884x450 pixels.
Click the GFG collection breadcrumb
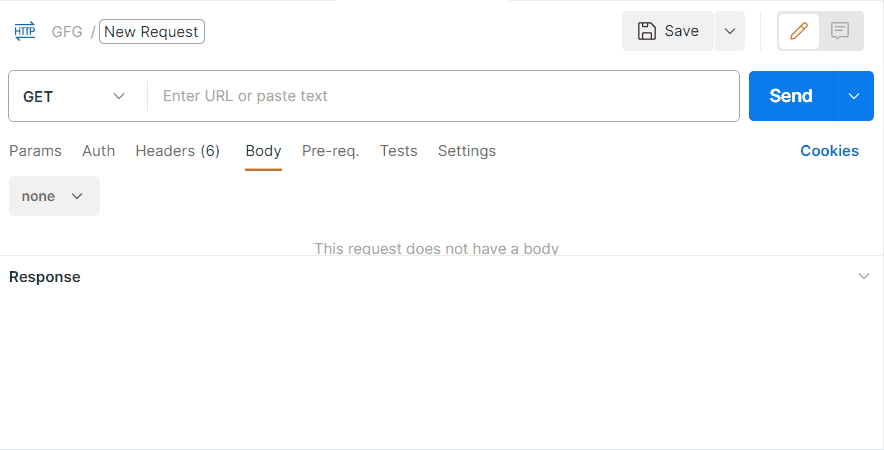[x=67, y=32]
